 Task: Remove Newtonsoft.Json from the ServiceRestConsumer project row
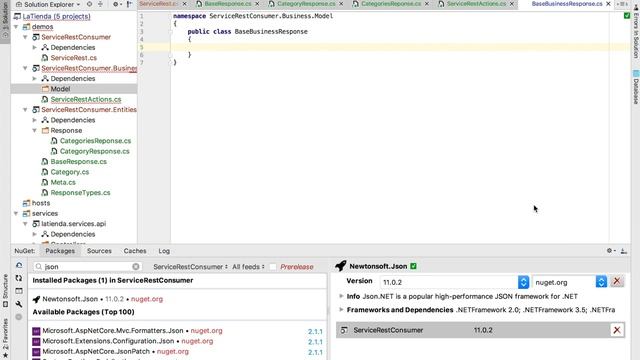617,330
